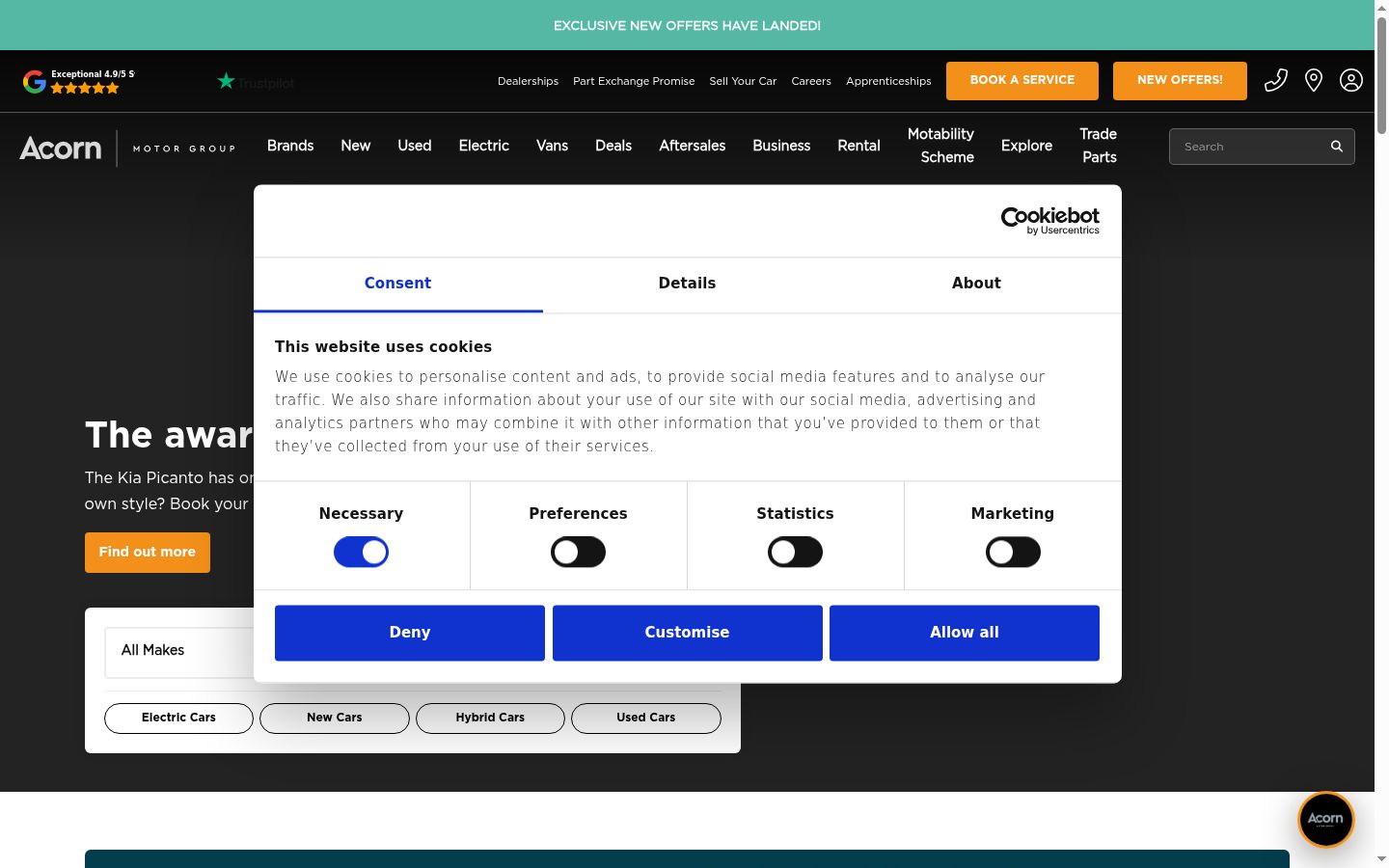Toggle the Necessary cookies switch
This screenshot has width=1389, height=868.
(361, 553)
